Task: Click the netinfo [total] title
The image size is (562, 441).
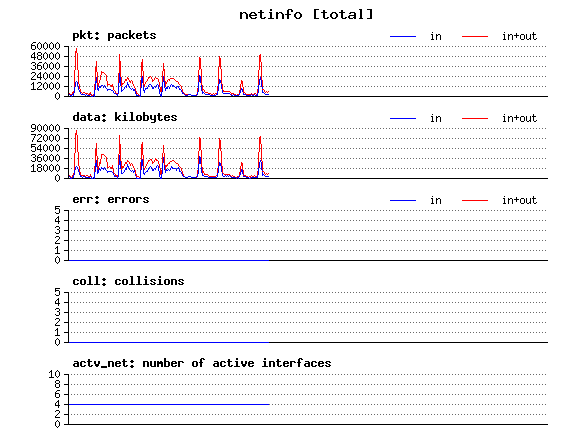Action: tap(306, 14)
